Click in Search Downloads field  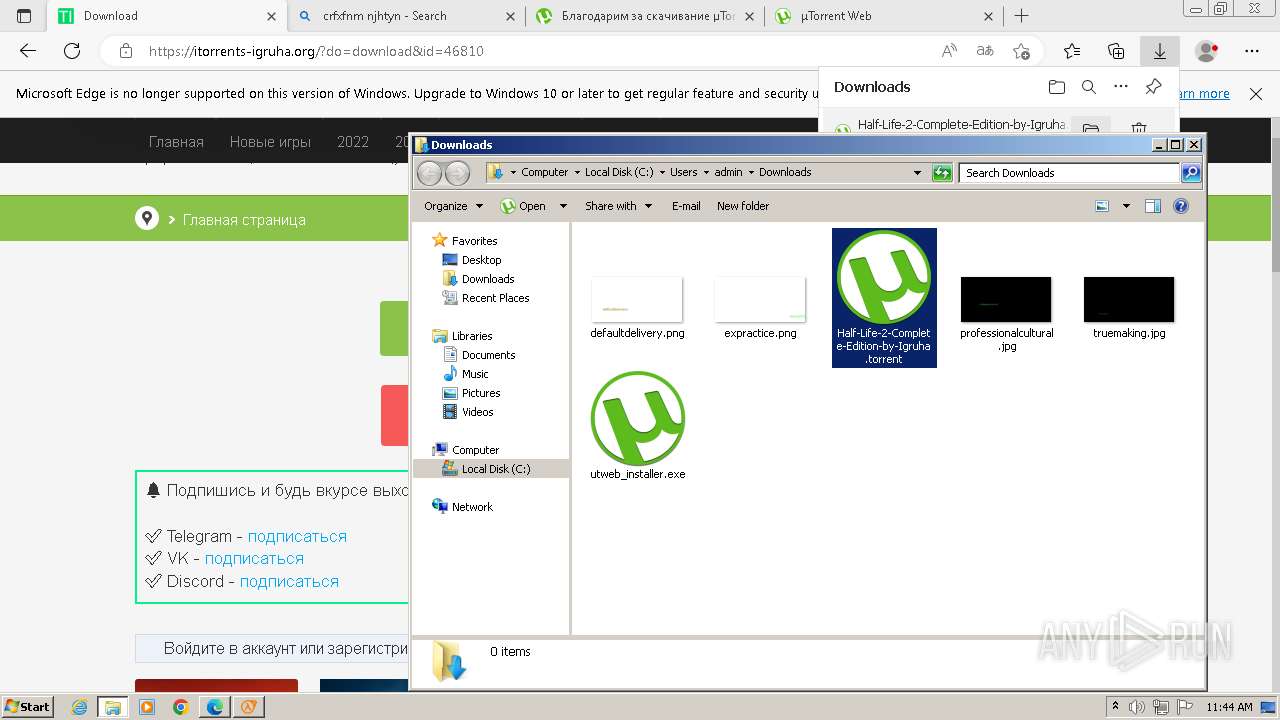click(1068, 172)
